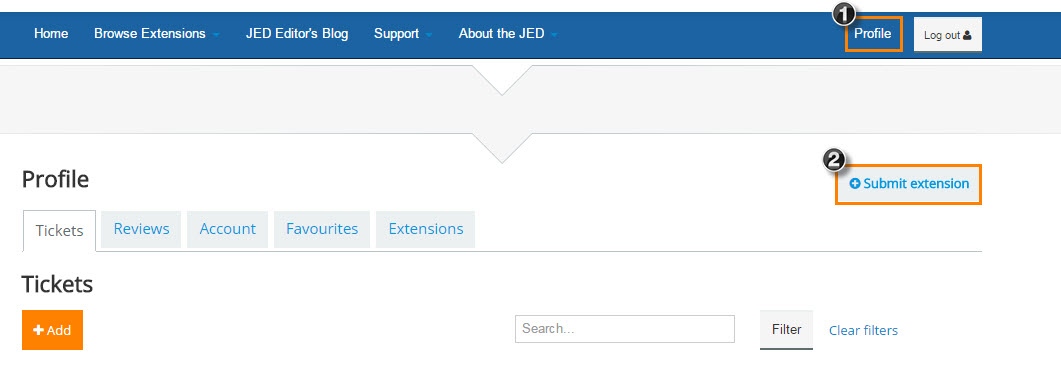Click the user icon in Log out button
The height and width of the screenshot is (370, 1061).
(967, 35)
